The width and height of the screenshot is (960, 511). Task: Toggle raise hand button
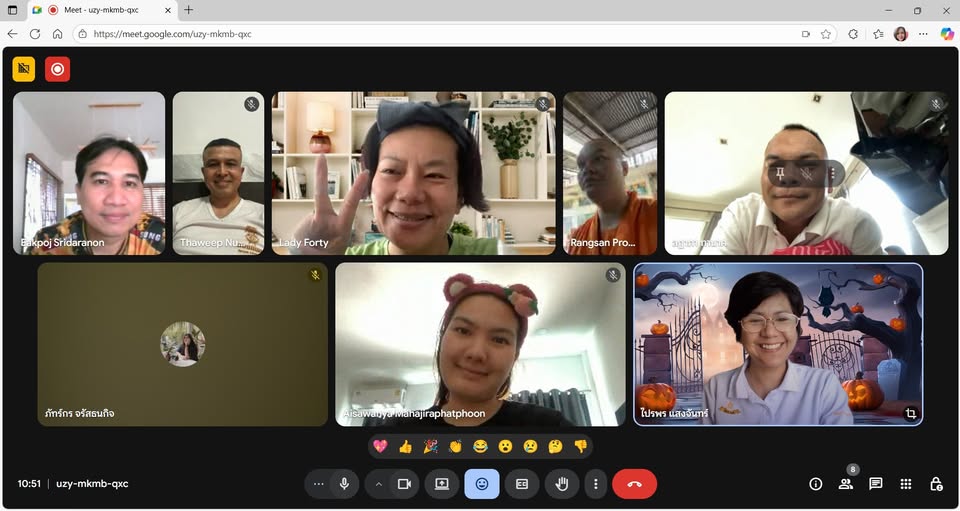click(x=562, y=484)
